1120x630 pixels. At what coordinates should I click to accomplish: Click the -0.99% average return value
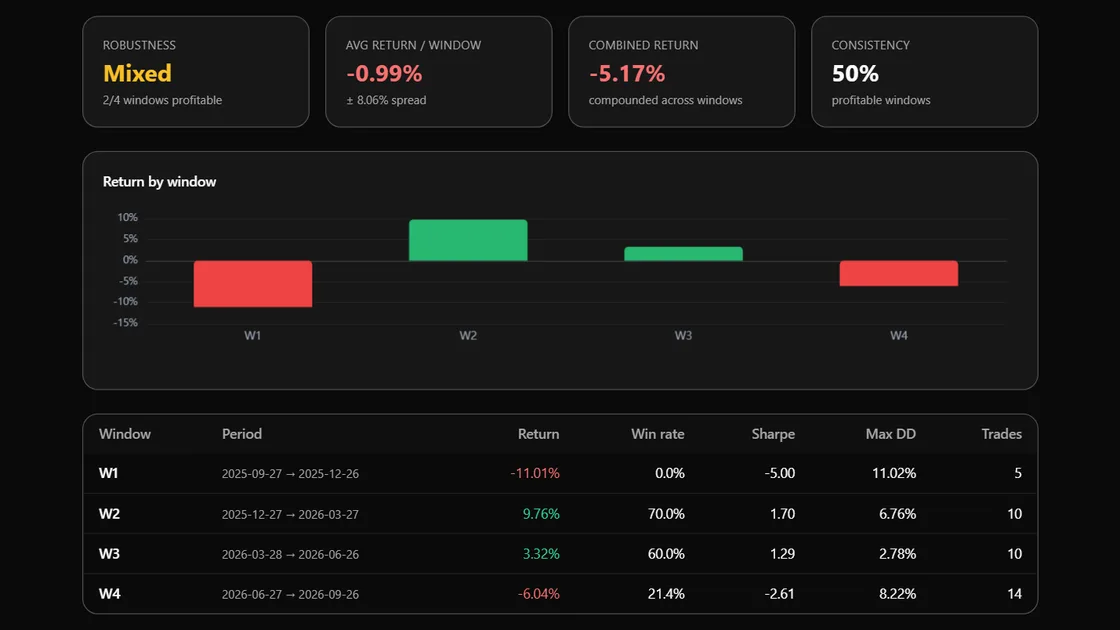point(384,73)
